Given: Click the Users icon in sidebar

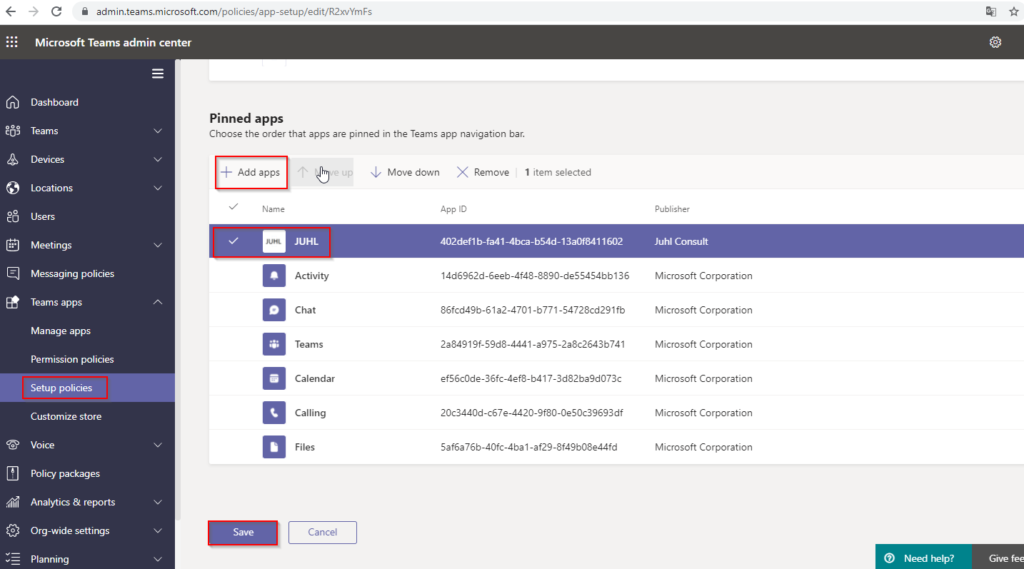Looking at the screenshot, I should click(x=12, y=216).
